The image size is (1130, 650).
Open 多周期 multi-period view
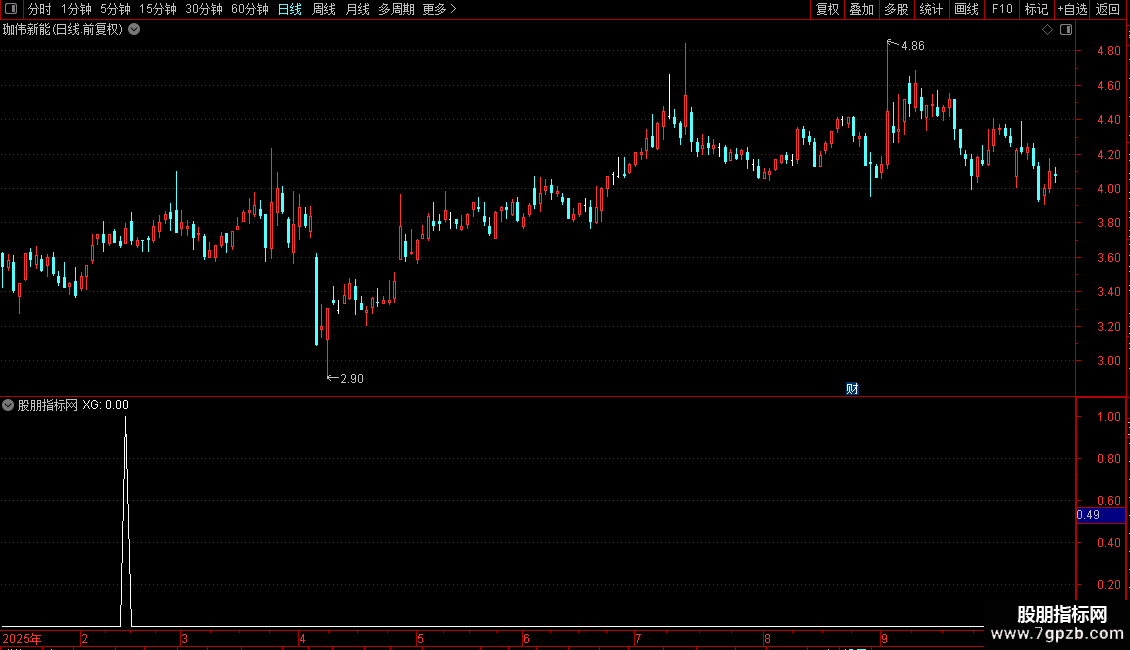pyautogui.click(x=396, y=9)
